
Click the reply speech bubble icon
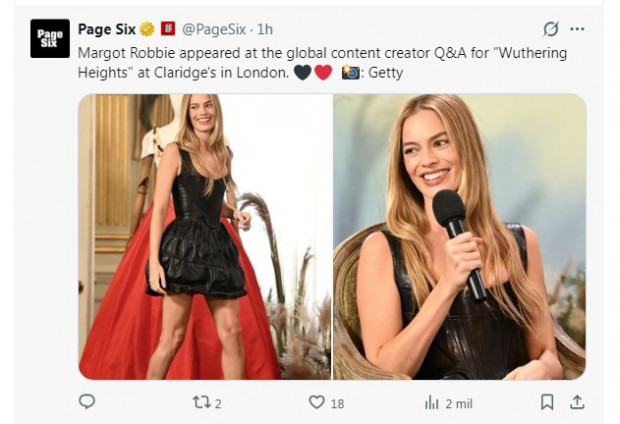pos(87,402)
